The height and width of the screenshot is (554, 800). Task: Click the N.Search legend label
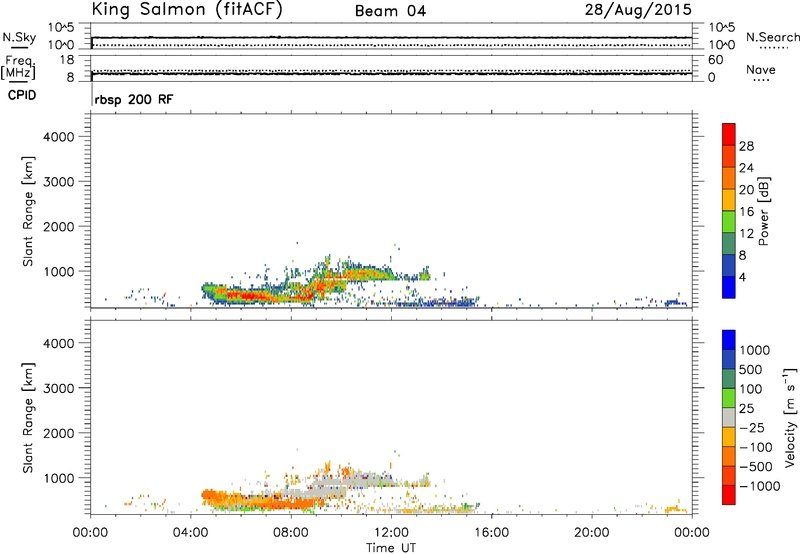(772, 37)
